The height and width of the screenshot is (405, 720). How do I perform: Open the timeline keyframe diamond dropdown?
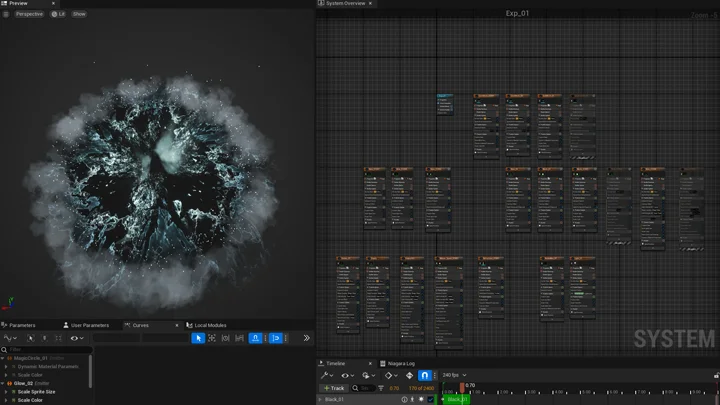[x=391, y=376]
